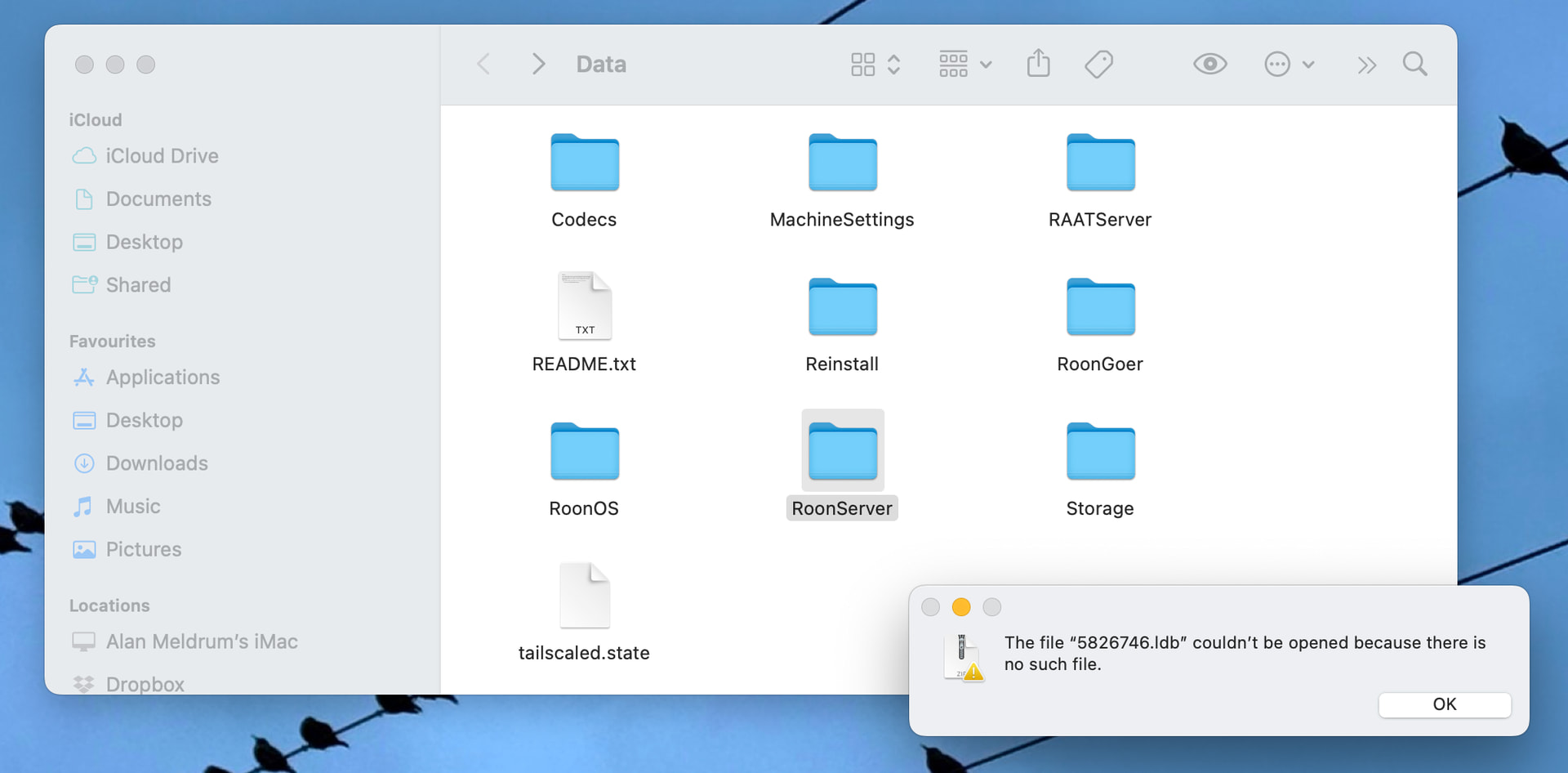The image size is (1568, 773).
Task: Click the Tags icon in the toolbar
Action: tap(1098, 64)
